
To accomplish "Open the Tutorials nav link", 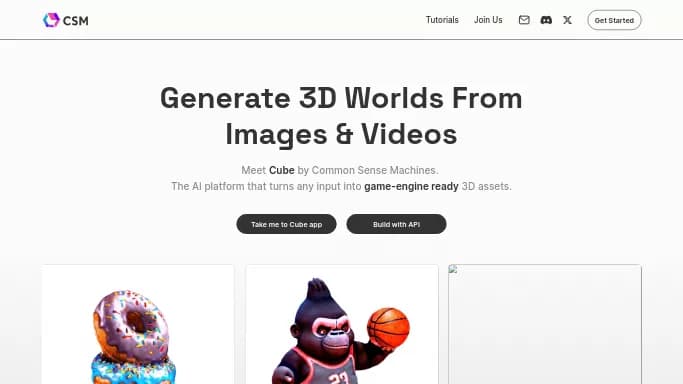I will click(442, 20).
